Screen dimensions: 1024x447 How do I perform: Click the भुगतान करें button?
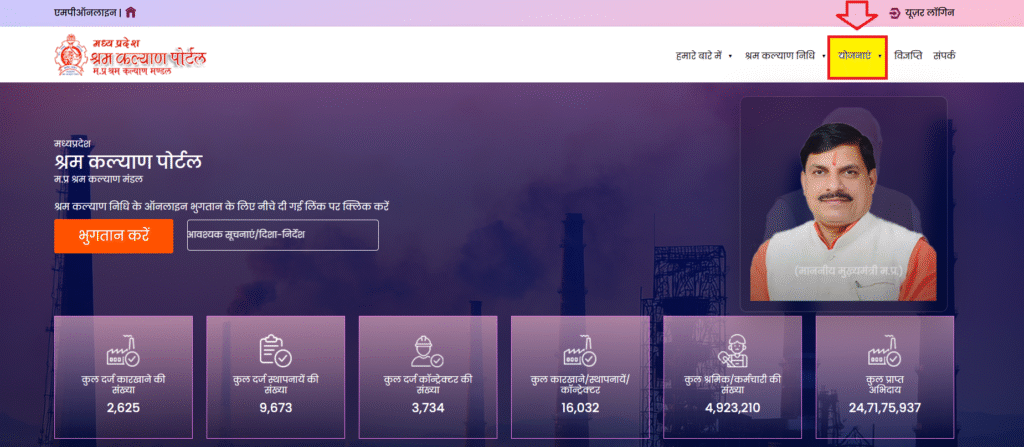114,236
